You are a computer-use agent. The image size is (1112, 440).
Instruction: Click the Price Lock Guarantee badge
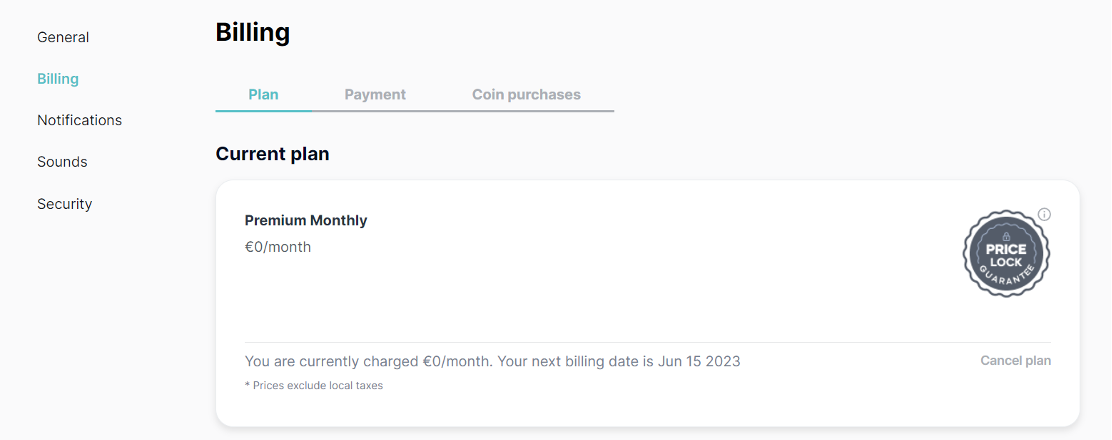[x=1006, y=255]
